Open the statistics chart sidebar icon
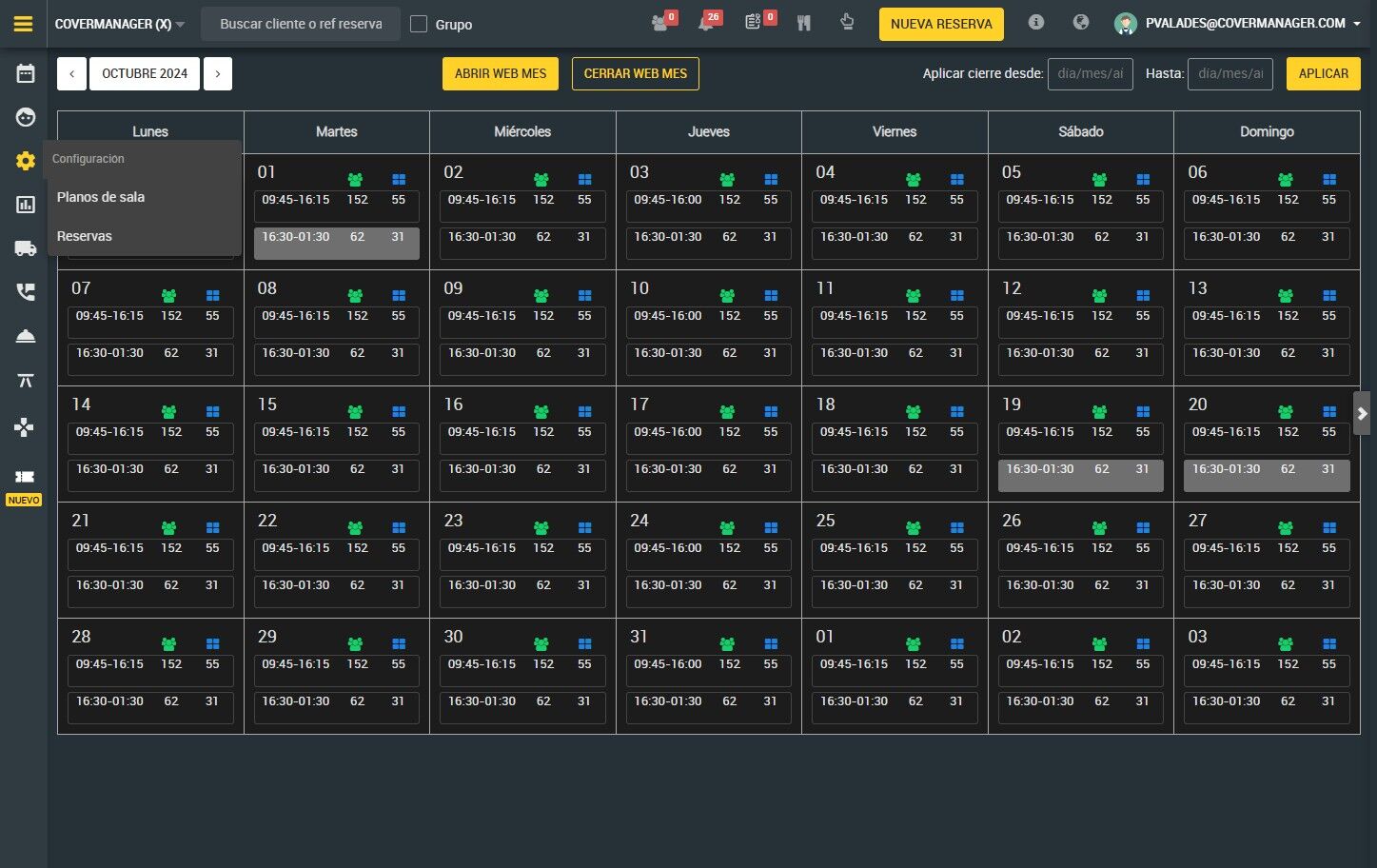 point(26,205)
